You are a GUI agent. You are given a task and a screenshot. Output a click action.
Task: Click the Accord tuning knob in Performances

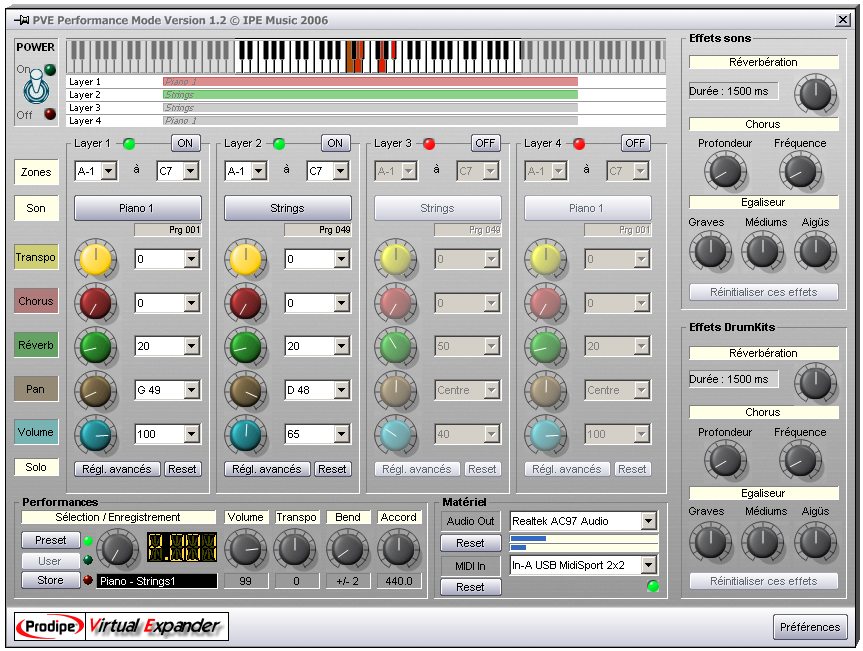398,549
